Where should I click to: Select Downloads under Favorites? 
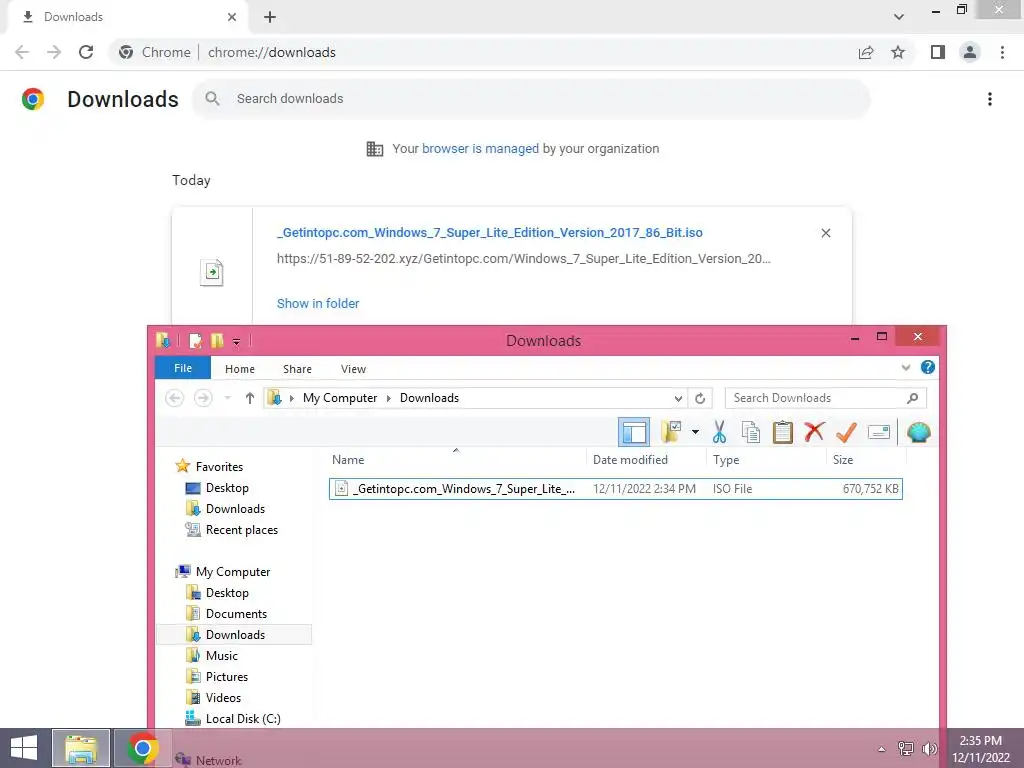pyautogui.click(x=235, y=509)
